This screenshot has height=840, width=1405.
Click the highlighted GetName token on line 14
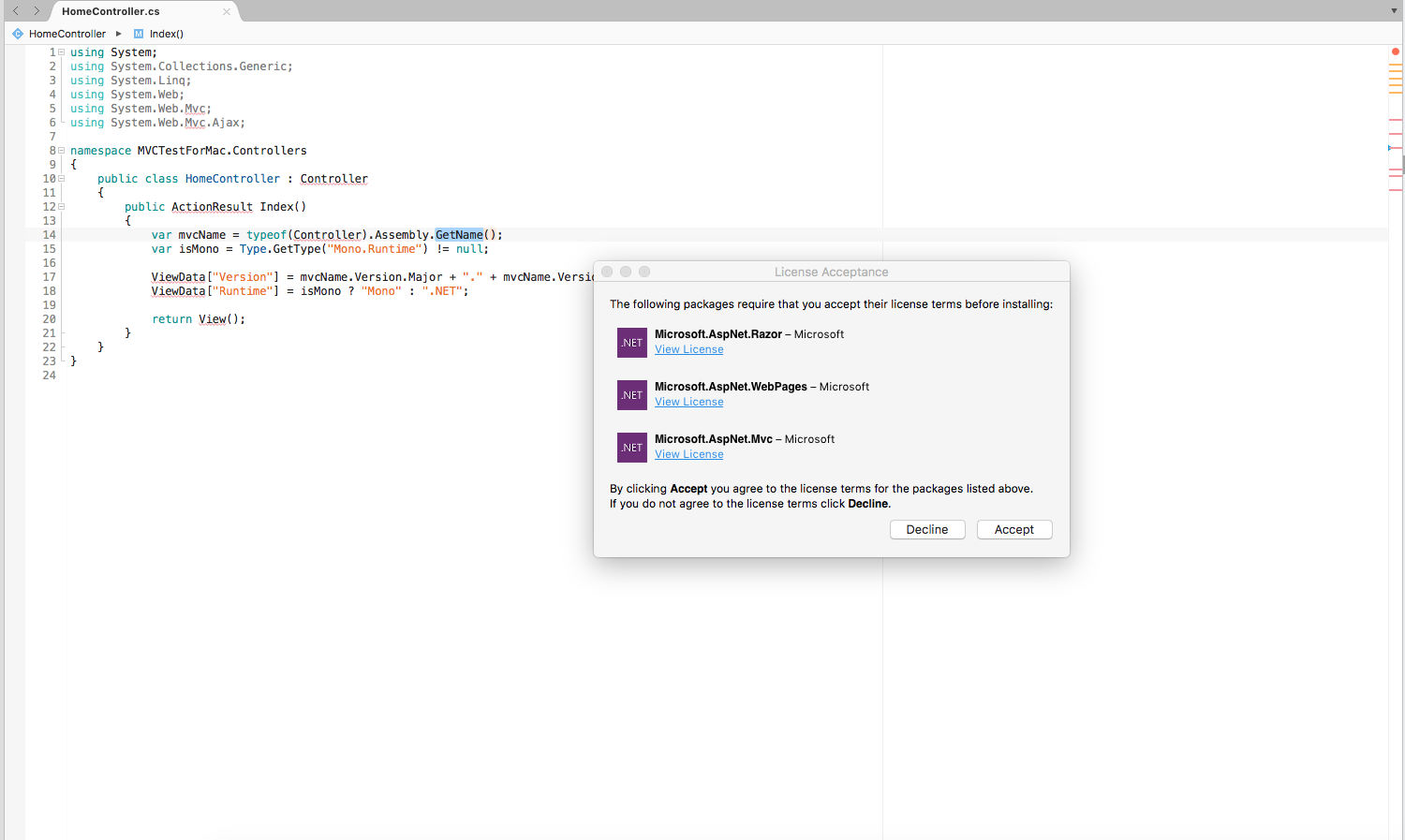point(459,235)
